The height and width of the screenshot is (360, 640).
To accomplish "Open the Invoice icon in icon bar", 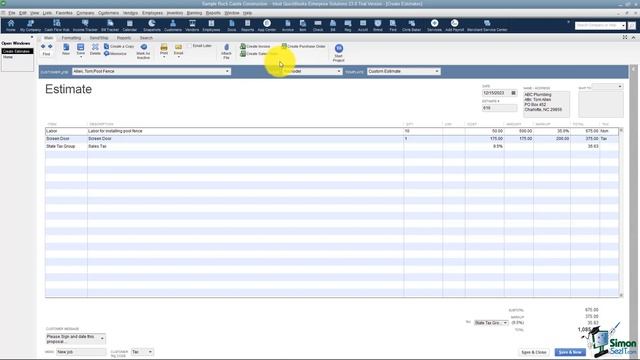I will (287, 25).
